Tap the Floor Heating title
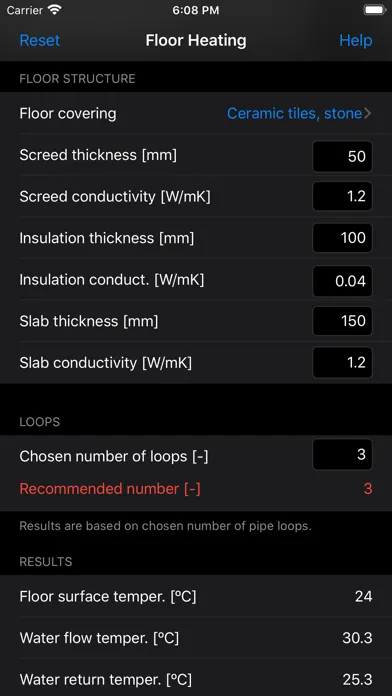The height and width of the screenshot is (696, 392). coord(196,40)
